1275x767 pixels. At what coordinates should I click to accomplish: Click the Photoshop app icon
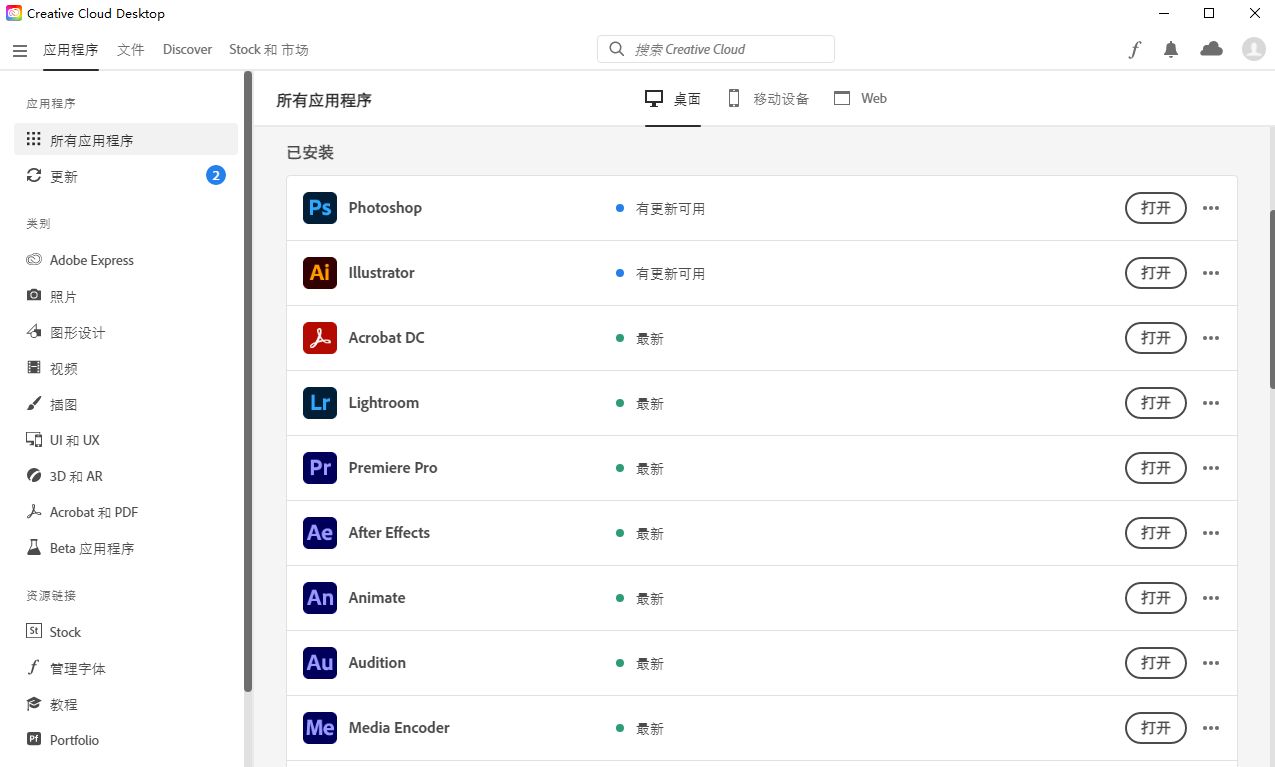[x=319, y=207]
